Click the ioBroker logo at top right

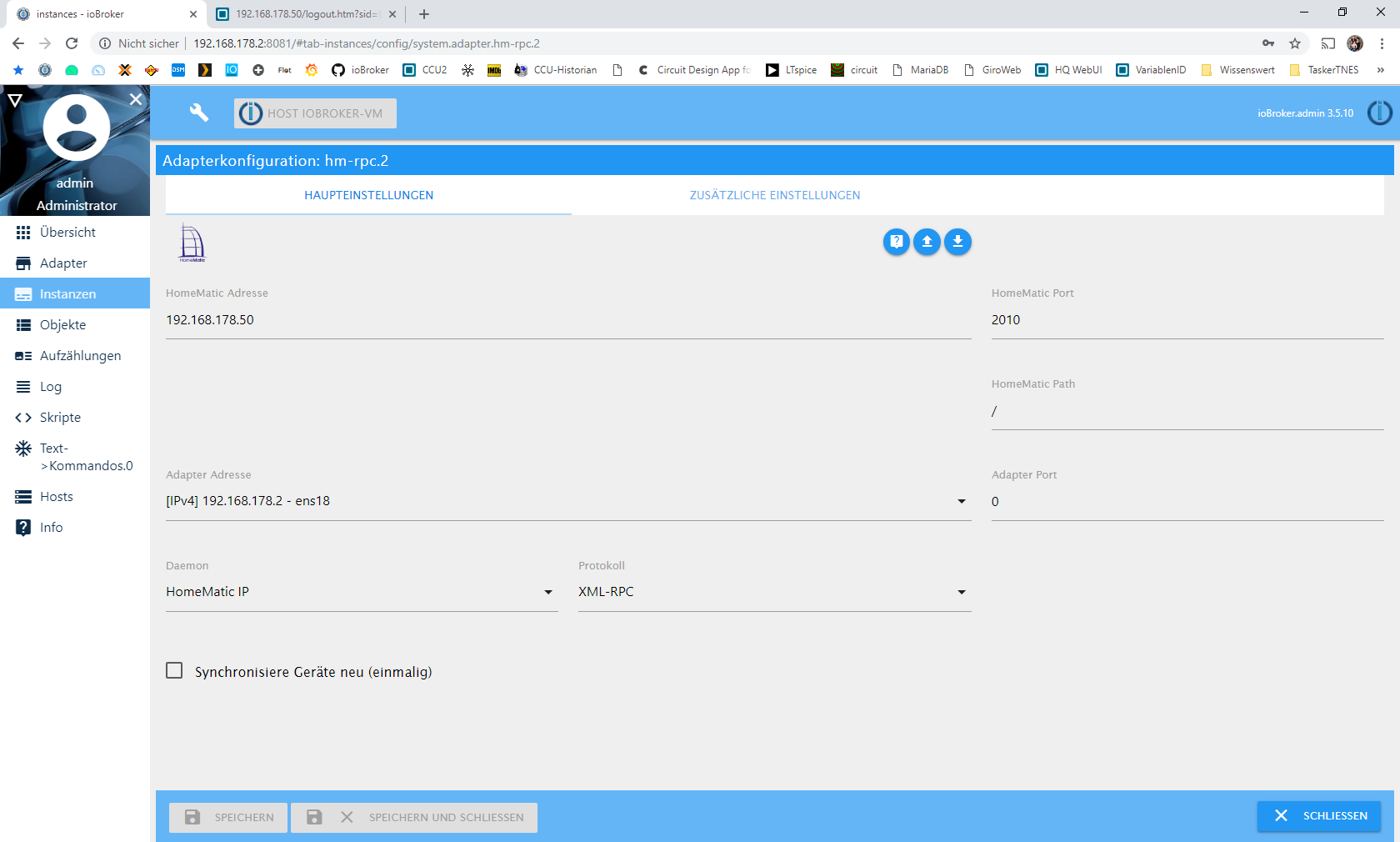point(1379,113)
